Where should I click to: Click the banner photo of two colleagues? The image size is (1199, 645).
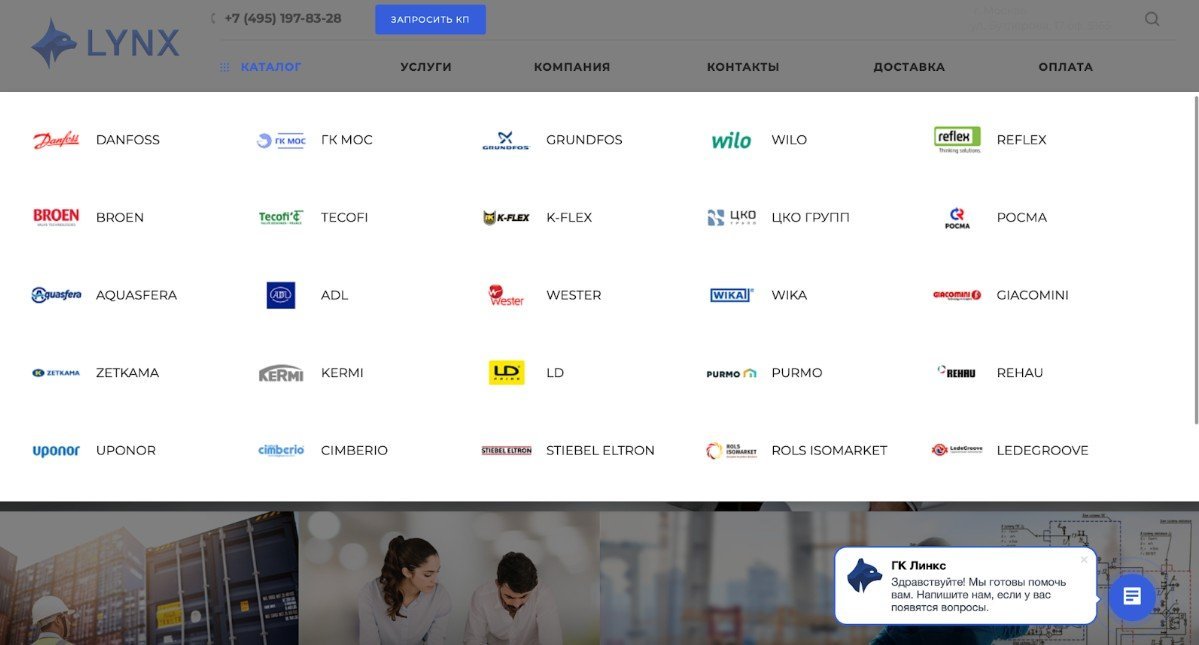pyautogui.click(x=449, y=579)
